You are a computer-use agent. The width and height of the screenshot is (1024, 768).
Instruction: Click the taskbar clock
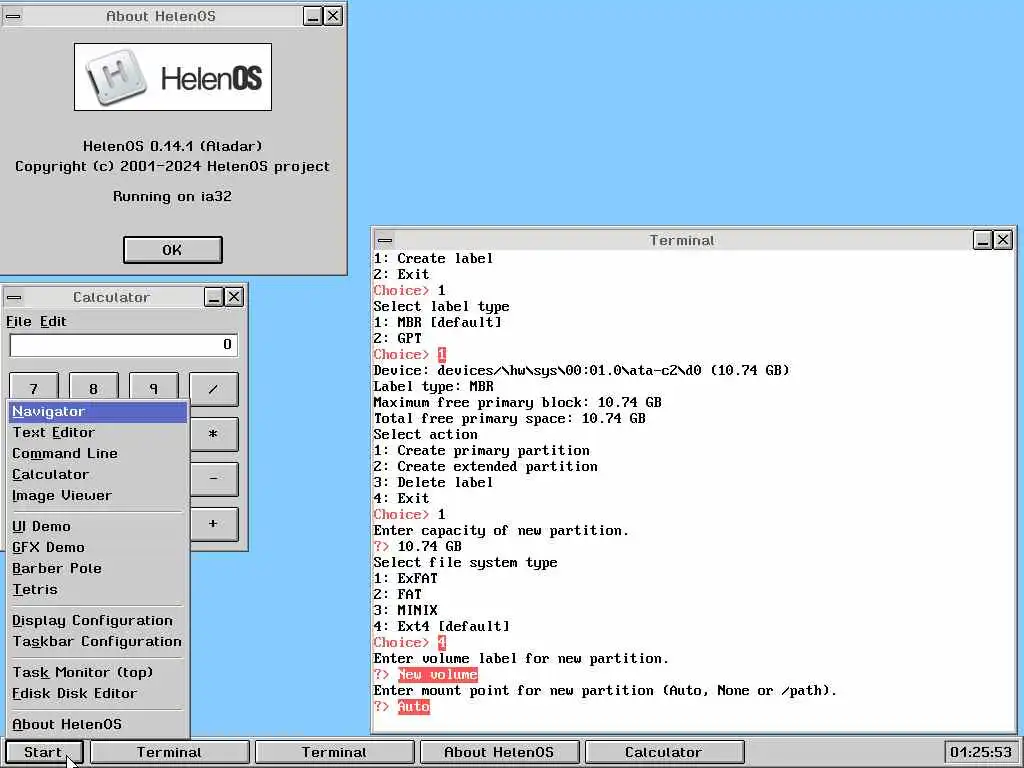pos(980,752)
